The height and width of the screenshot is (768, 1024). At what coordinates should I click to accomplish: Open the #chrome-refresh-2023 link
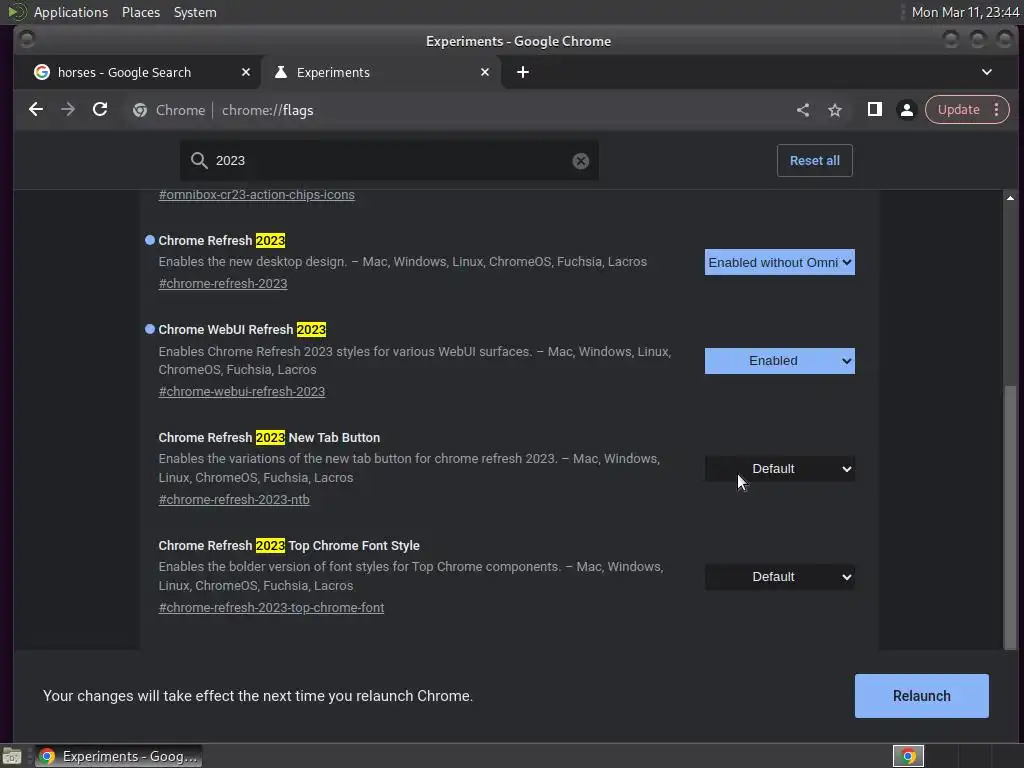[223, 283]
